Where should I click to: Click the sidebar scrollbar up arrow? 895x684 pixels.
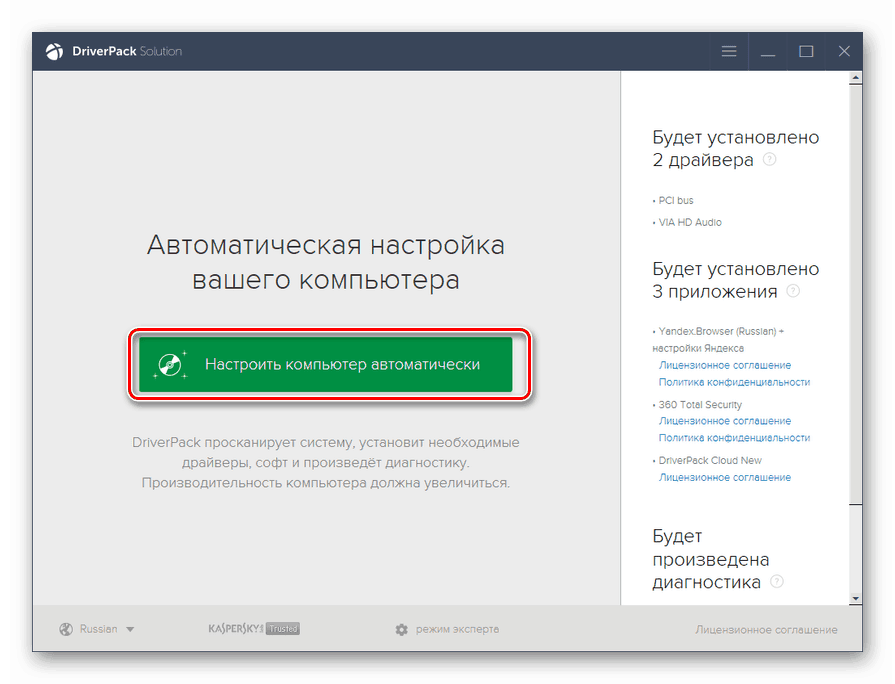click(855, 78)
